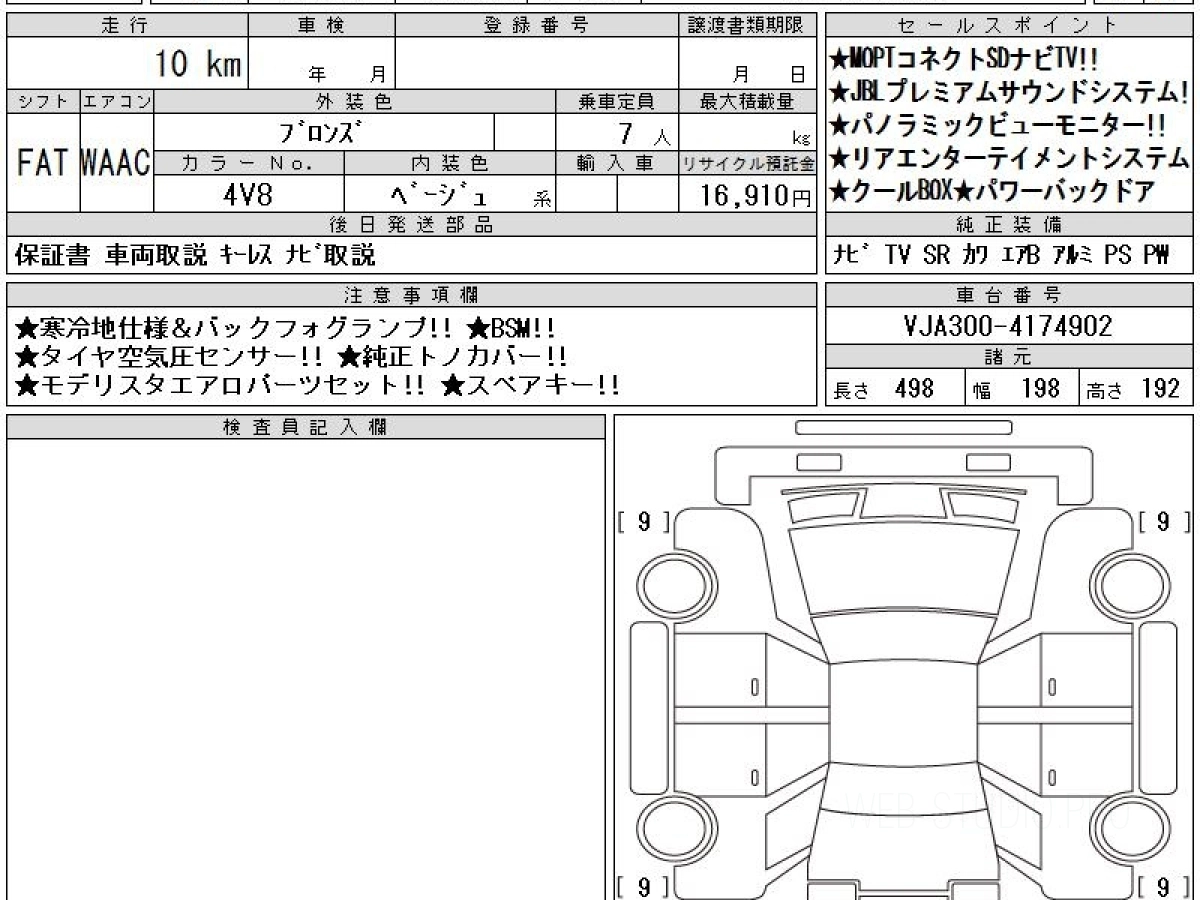Image resolution: width=1200 pixels, height=900 pixels.
Task: Select the FAT shift value
Action: point(43,164)
